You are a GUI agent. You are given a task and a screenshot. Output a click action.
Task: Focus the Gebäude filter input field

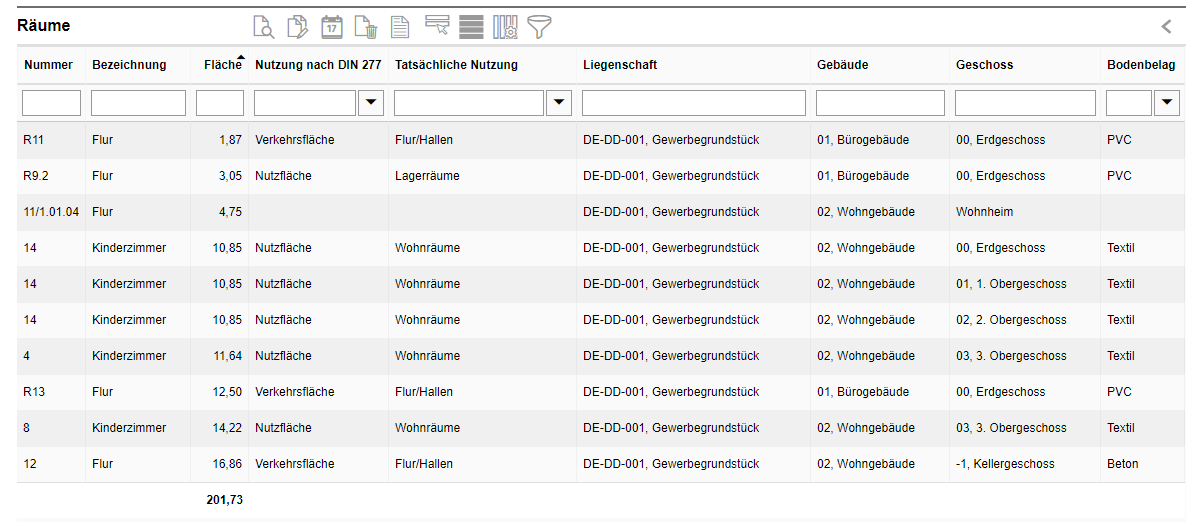coord(880,103)
